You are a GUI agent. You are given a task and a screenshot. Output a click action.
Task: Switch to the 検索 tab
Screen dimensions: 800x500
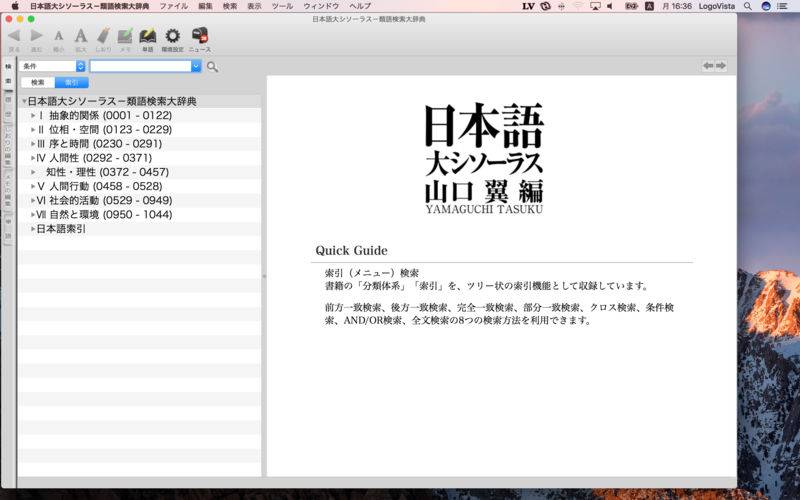[x=38, y=83]
